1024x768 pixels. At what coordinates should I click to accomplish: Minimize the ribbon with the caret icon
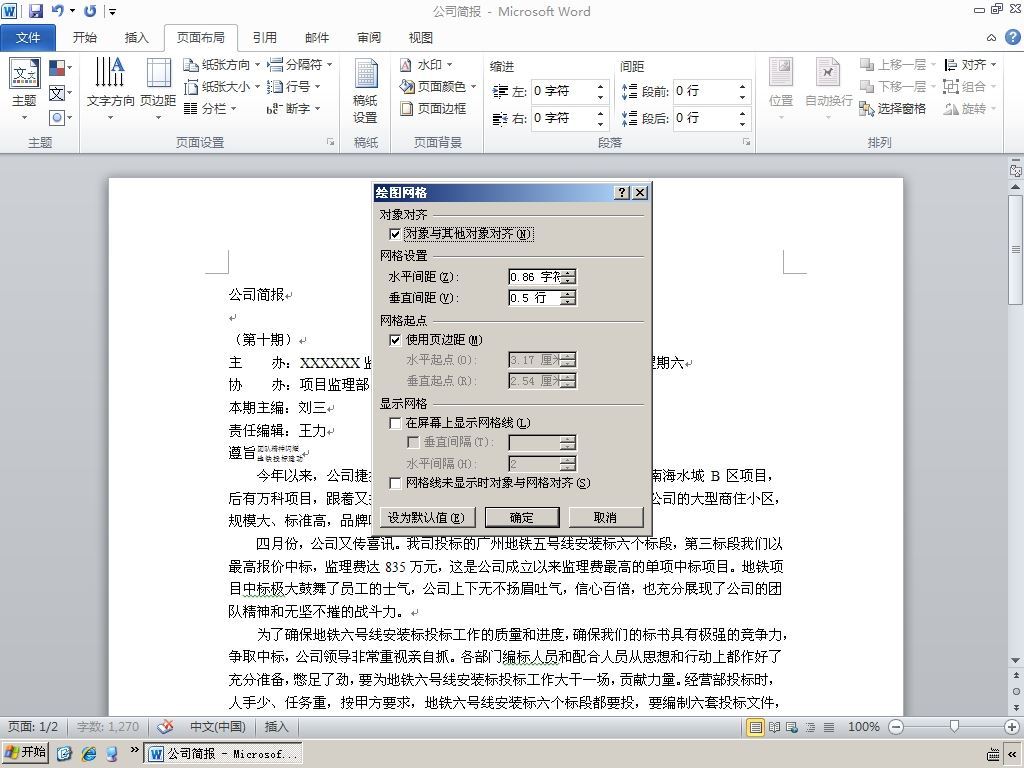[991, 38]
